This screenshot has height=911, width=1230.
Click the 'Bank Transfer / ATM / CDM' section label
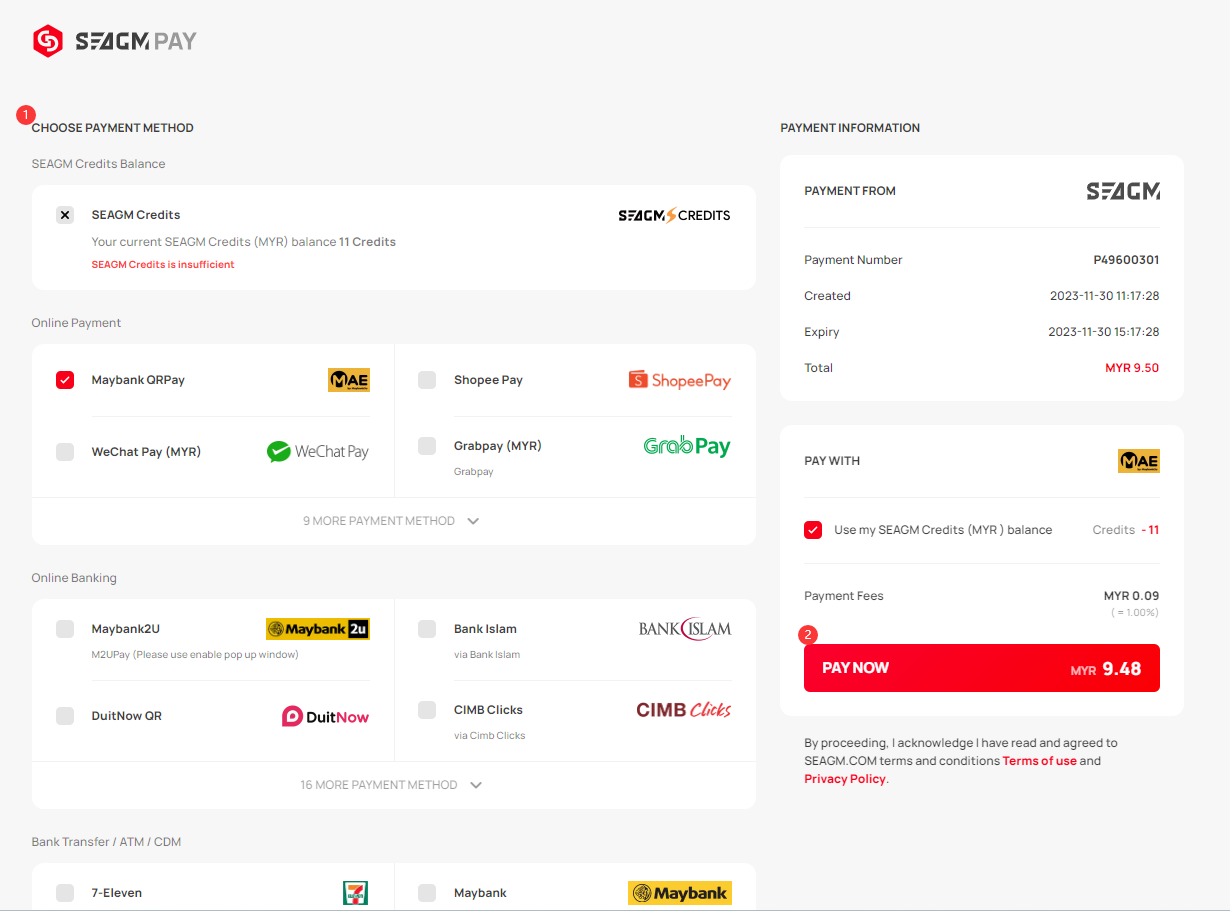click(x=106, y=842)
